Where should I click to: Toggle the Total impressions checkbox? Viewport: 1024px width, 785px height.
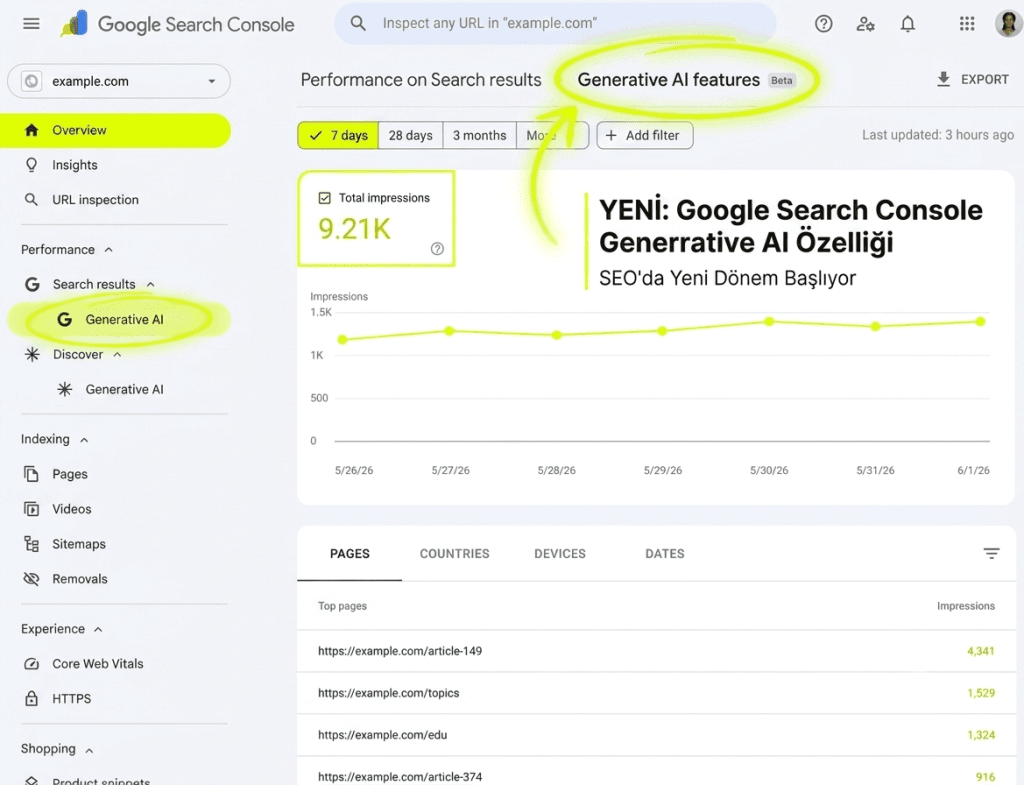click(325, 198)
